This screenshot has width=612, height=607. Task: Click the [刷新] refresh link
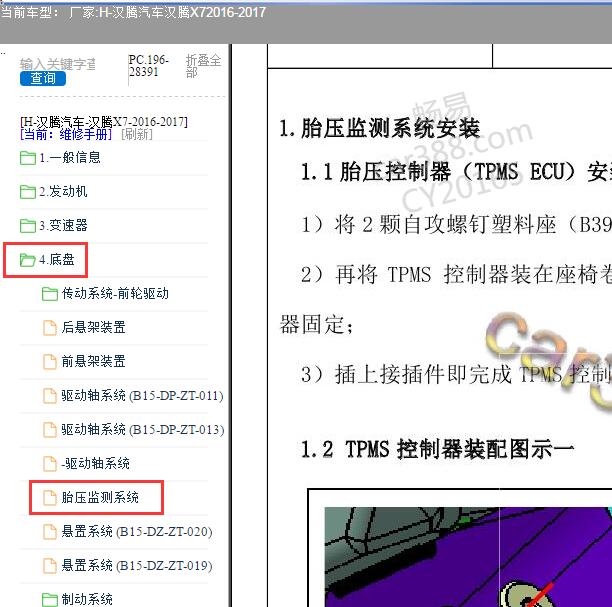click(x=137, y=134)
